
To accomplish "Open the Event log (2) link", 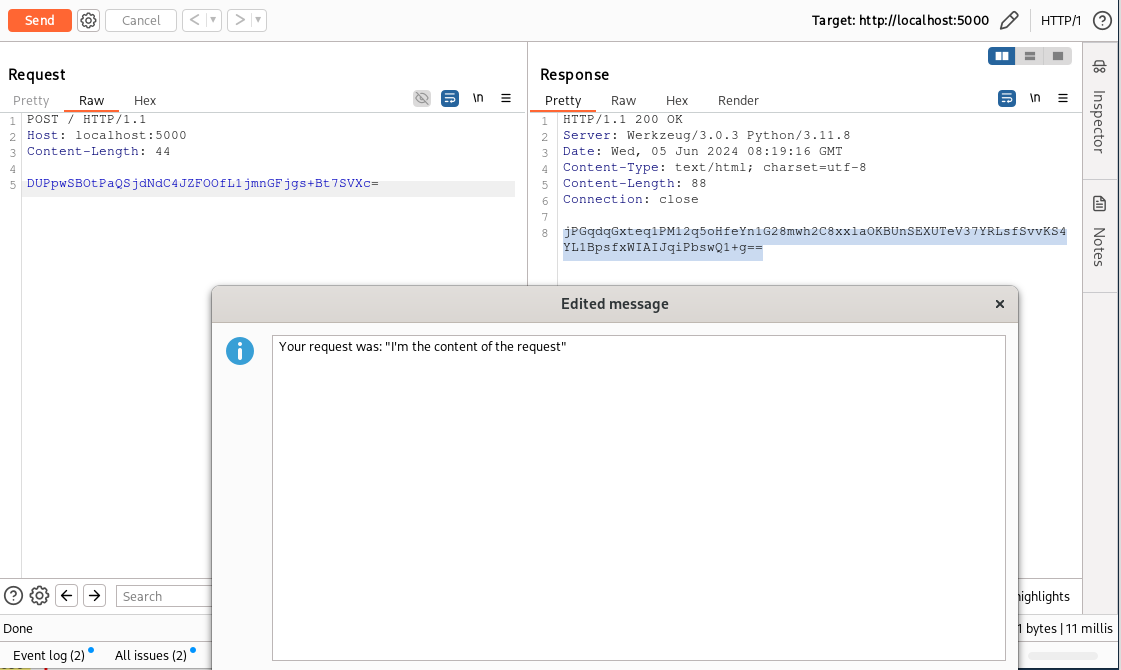I will 48,655.
